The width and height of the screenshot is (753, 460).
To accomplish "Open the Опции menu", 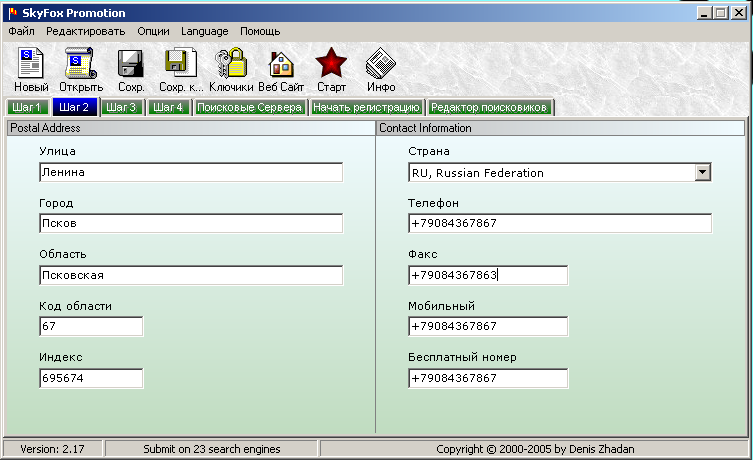I will click(x=153, y=31).
